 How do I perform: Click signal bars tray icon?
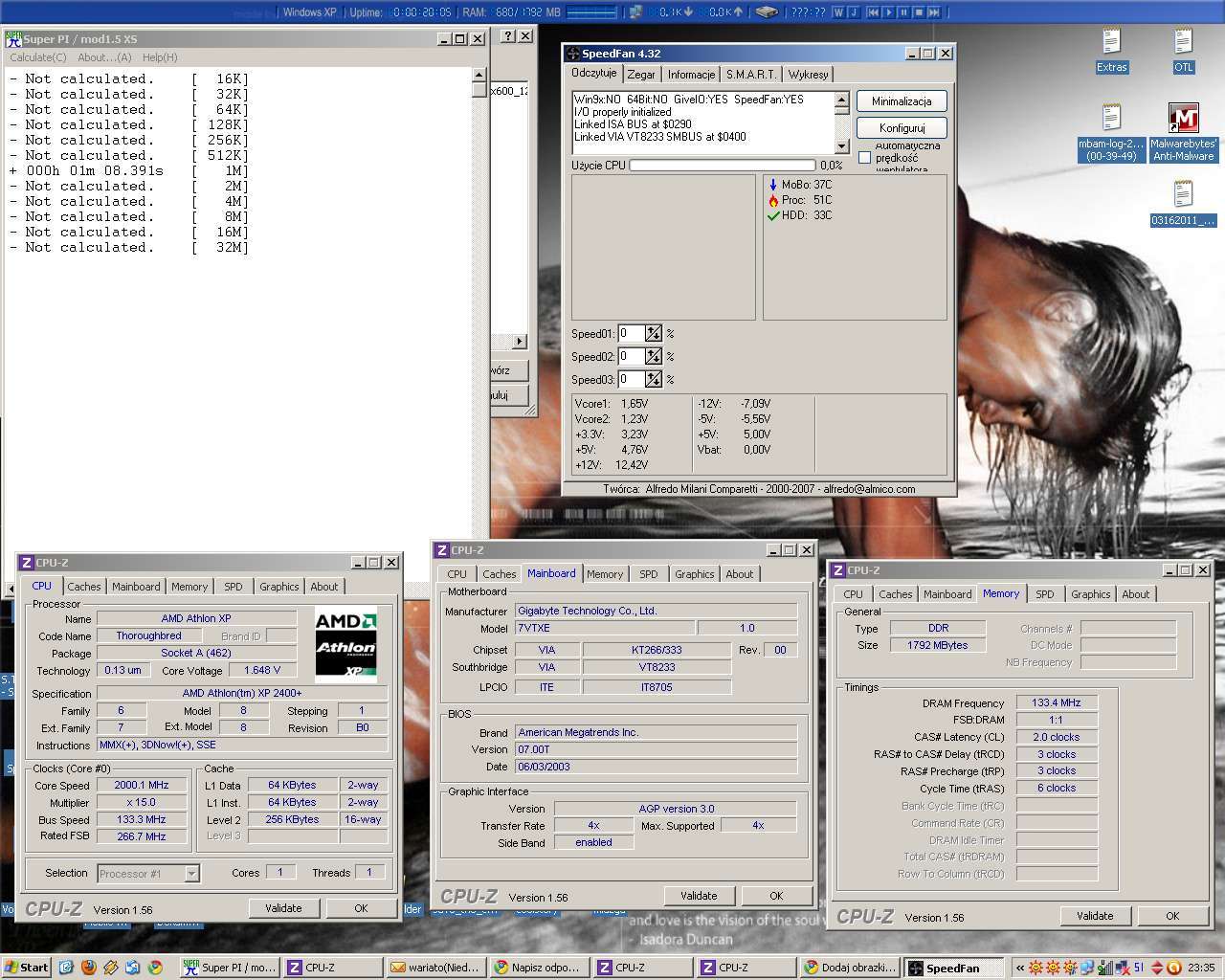coord(1105,968)
